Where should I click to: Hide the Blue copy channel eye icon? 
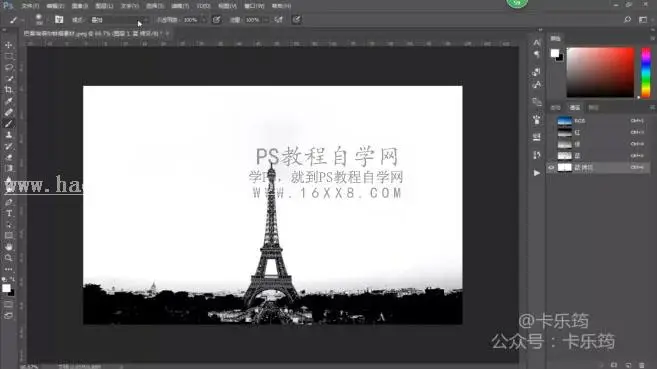click(551, 168)
